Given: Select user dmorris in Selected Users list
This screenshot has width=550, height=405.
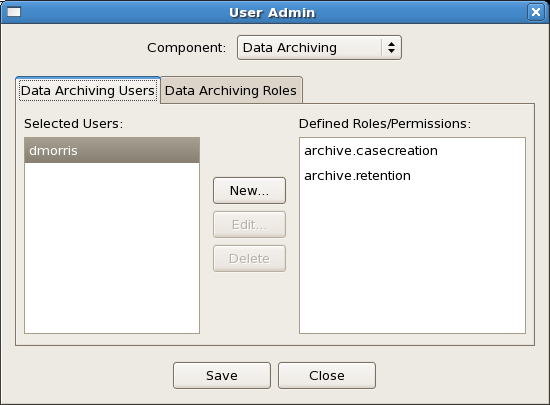Looking at the screenshot, I should tap(112, 150).
